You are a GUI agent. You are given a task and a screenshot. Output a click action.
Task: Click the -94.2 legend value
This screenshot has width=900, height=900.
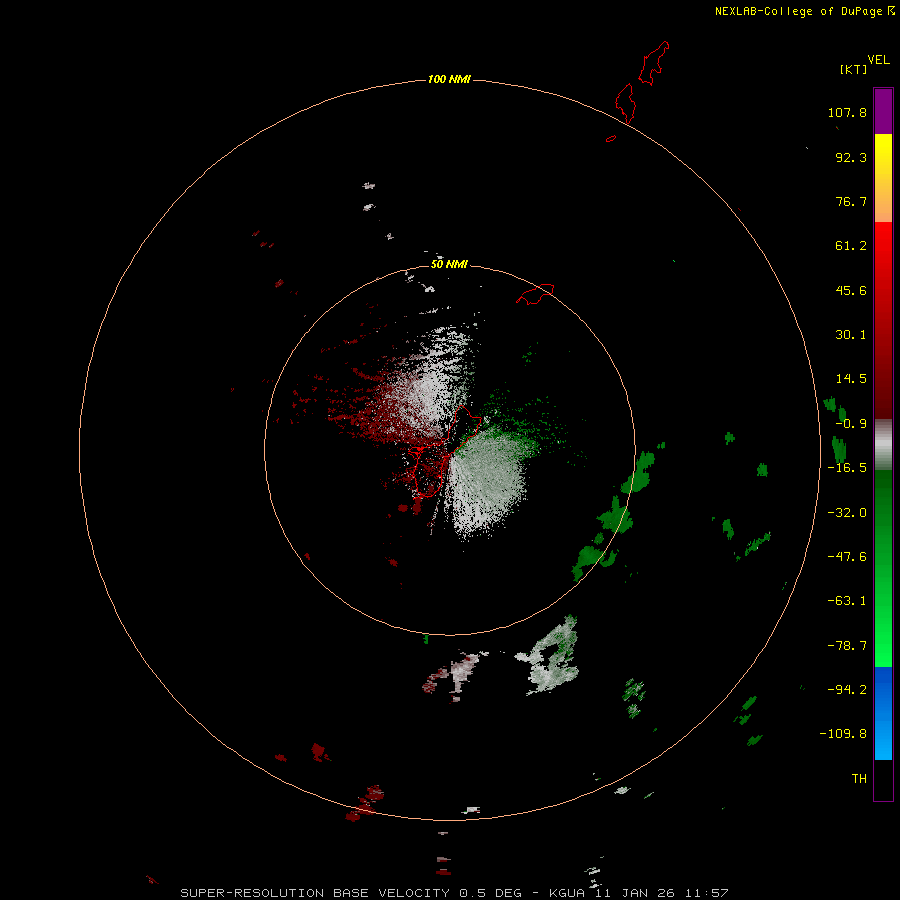coord(847,690)
